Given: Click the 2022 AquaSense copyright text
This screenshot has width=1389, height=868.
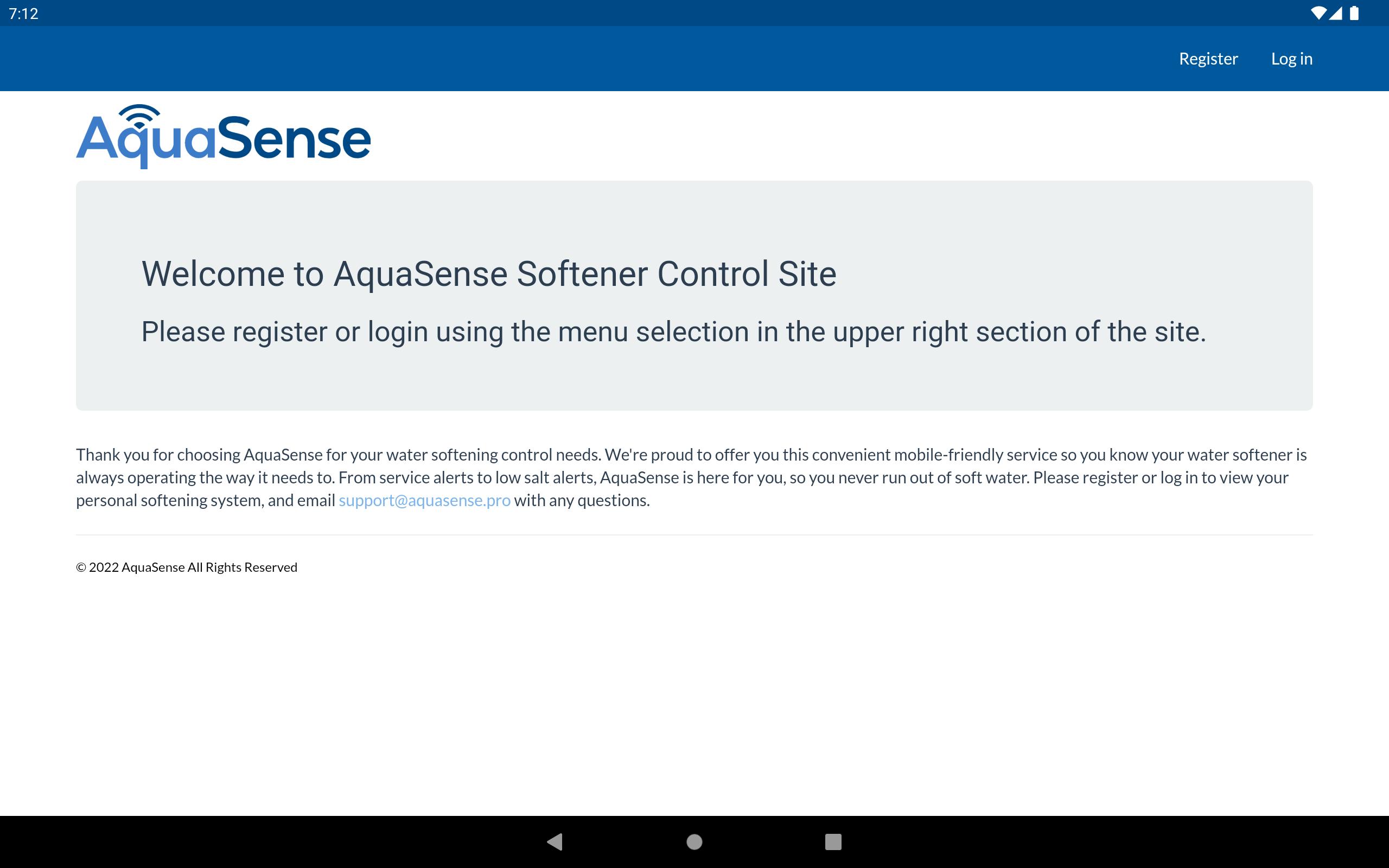Looking at the screenshot, I should coord(187,567).
